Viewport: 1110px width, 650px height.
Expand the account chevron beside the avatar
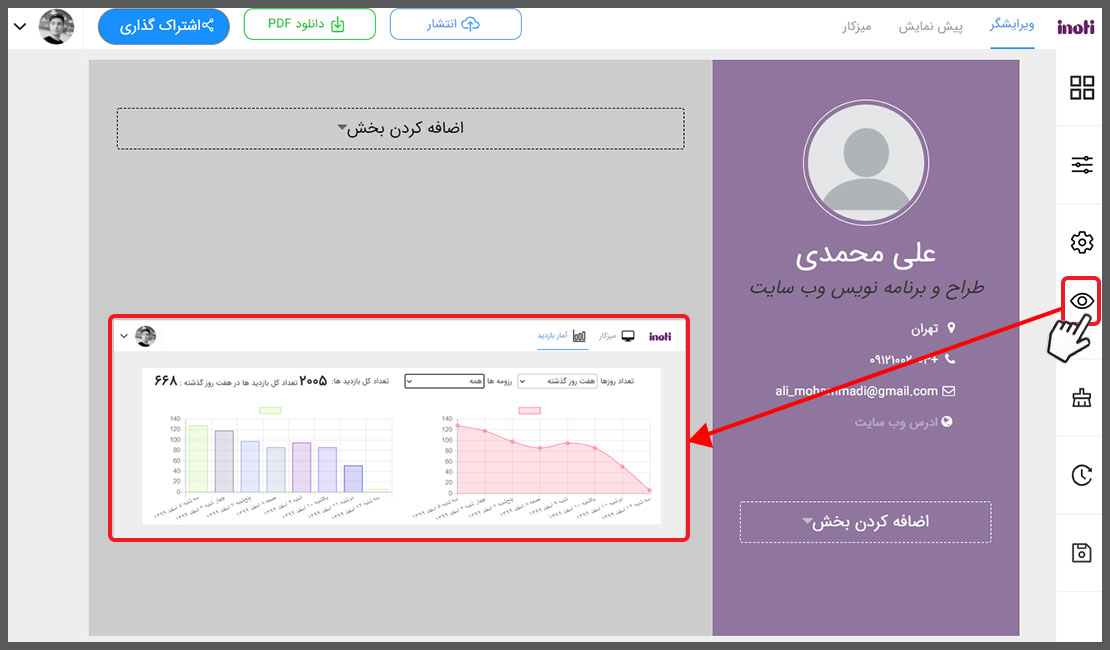coord(20,27)
